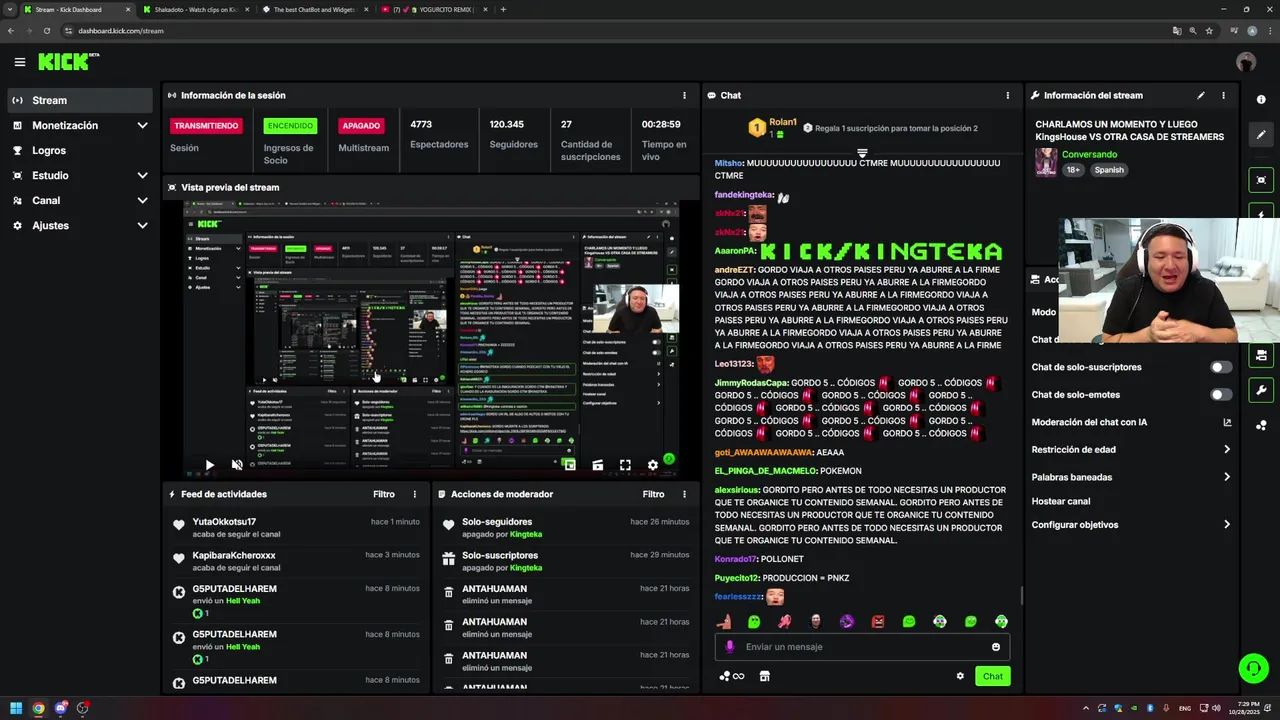
Task: Open chat settings gear below the message box
Action: 960,676
